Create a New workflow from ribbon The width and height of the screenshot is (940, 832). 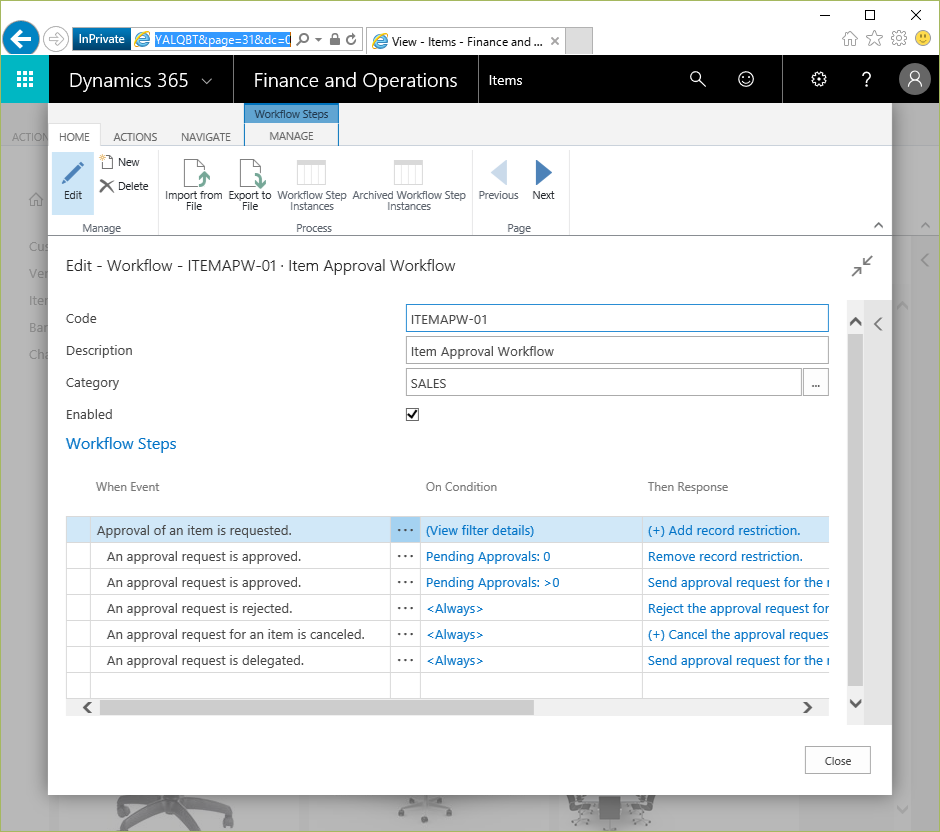120,162
